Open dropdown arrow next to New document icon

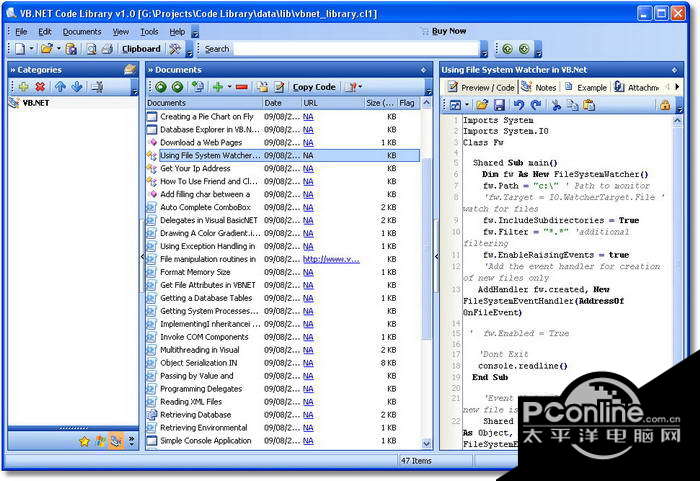click(x=32, y=48)
